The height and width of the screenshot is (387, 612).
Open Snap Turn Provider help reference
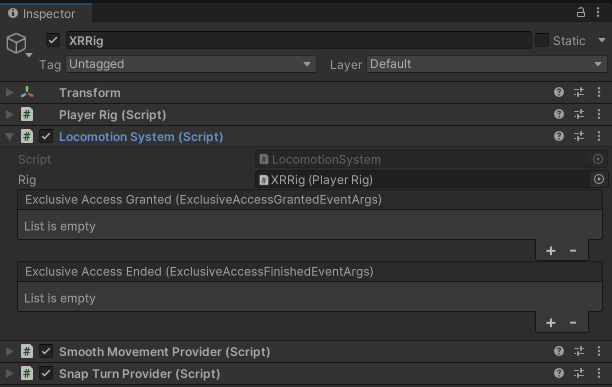[x=559, y=373]
